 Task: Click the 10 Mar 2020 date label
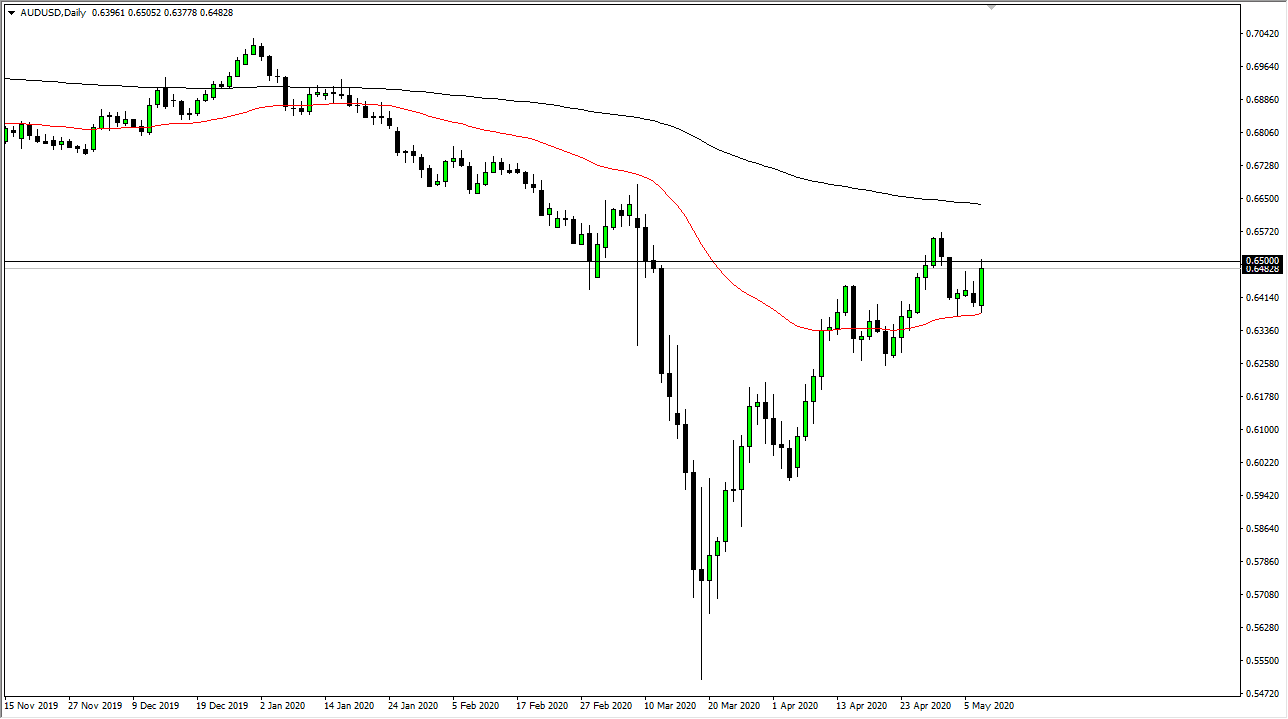(x=670, y=706)
